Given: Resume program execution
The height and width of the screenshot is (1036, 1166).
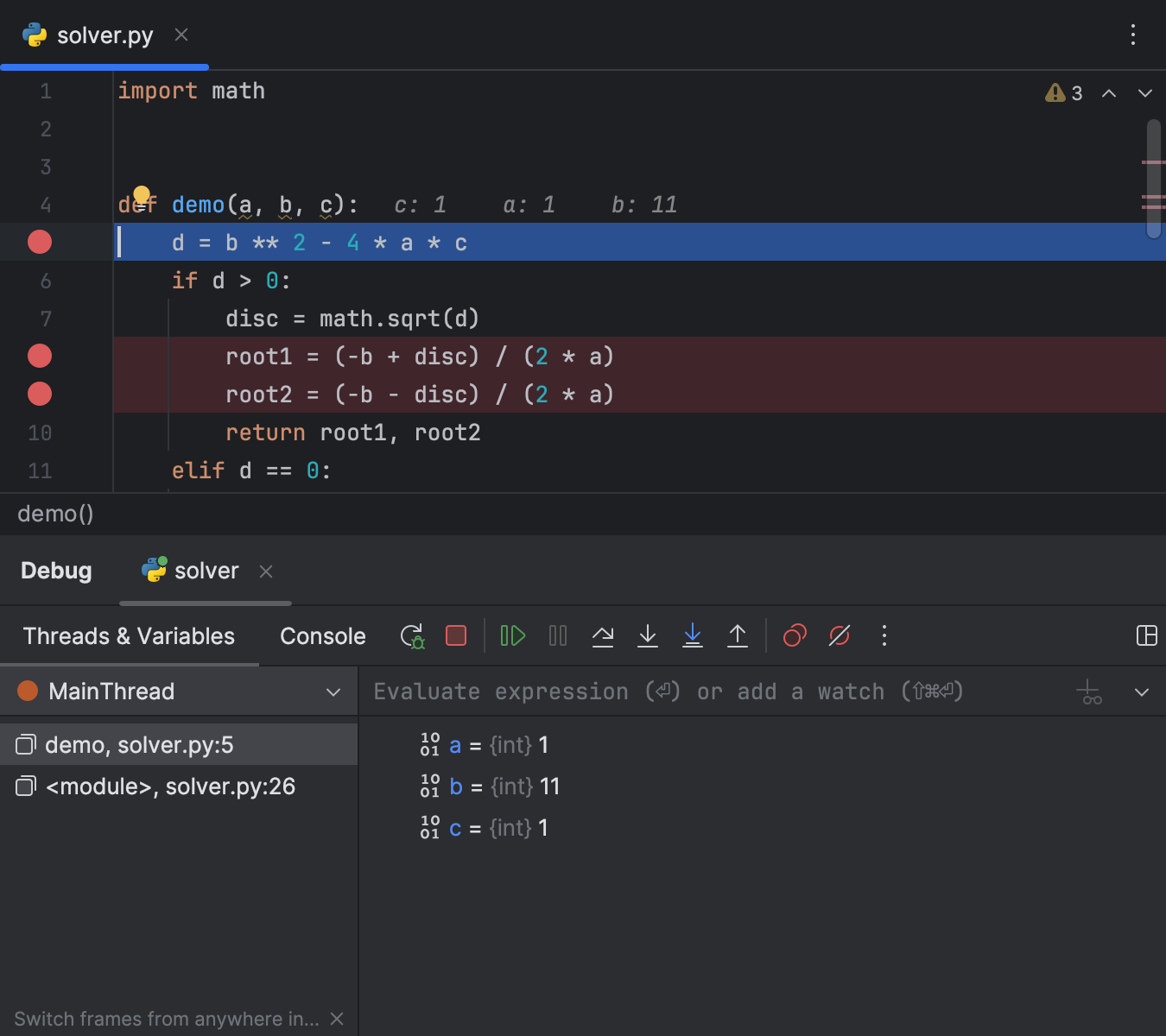Looking at the screenshot, I should (512, 636).
